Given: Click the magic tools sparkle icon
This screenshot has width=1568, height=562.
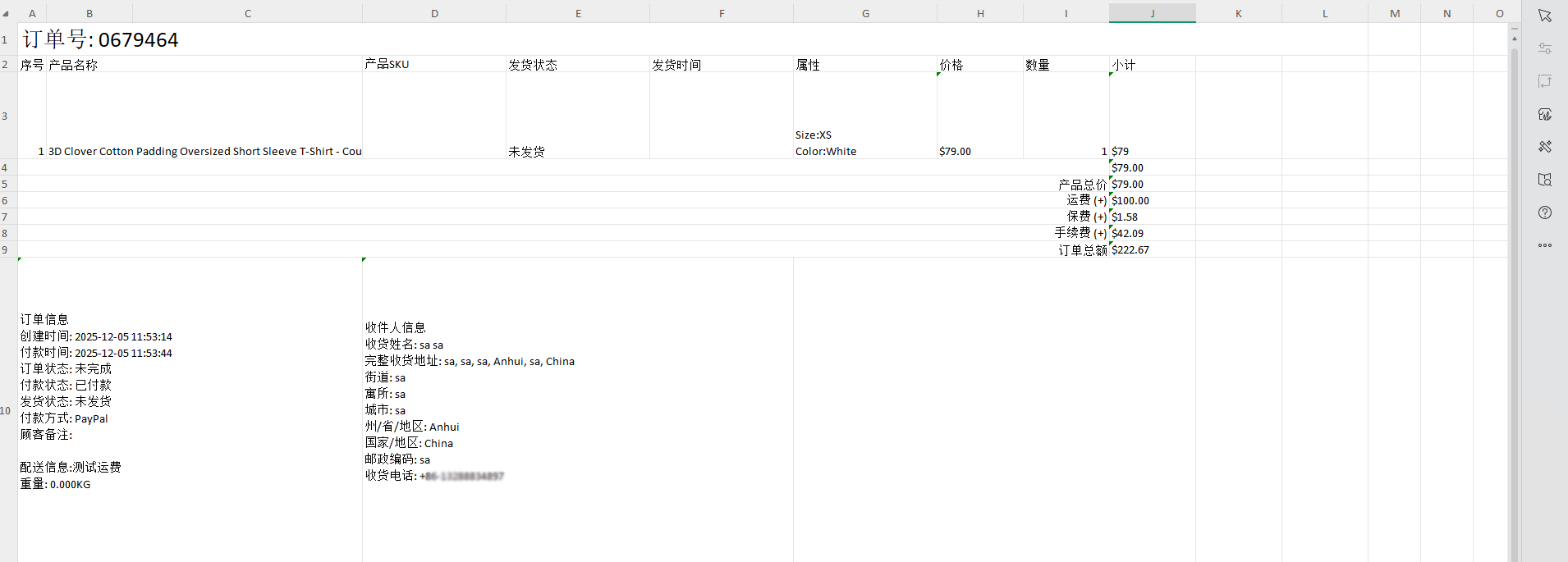Looking at the screenshot, I should [1544, 147].
